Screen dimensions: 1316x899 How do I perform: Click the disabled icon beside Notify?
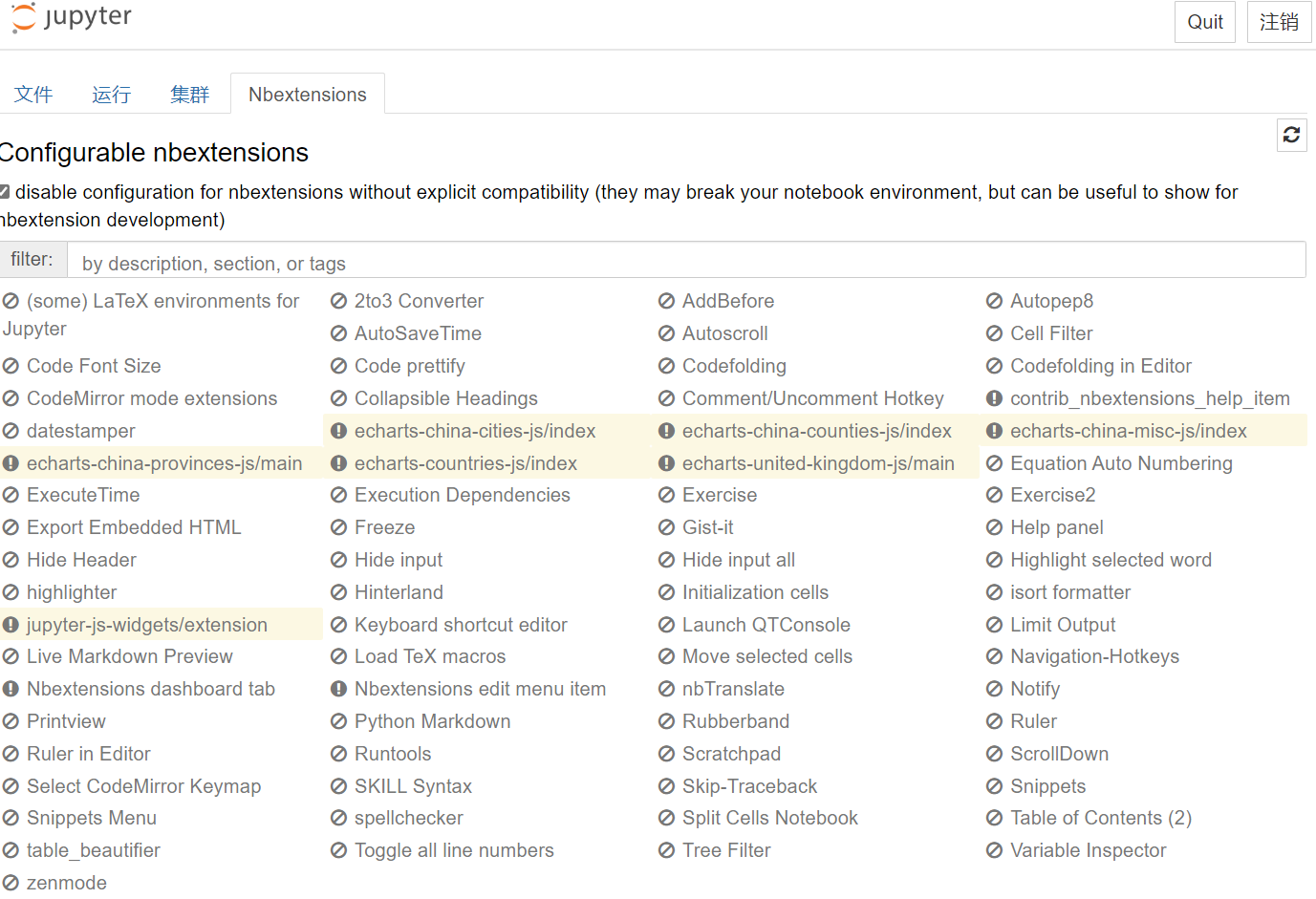tap(994, 689)
